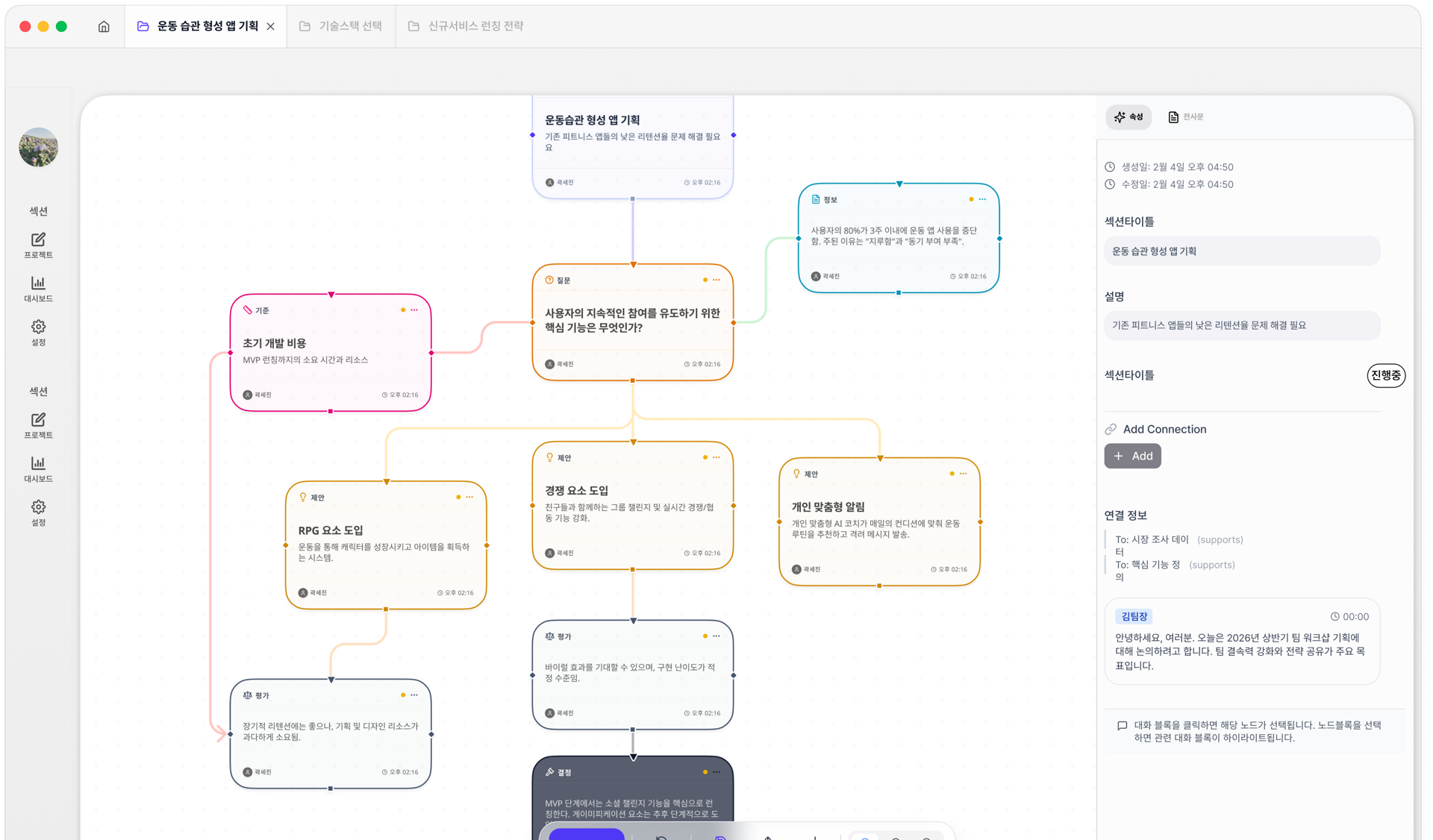This screenshot has height=840, width=1433.
Task: Open the second 대시보드 chart icon in sidebar
Action: [38, 463]
